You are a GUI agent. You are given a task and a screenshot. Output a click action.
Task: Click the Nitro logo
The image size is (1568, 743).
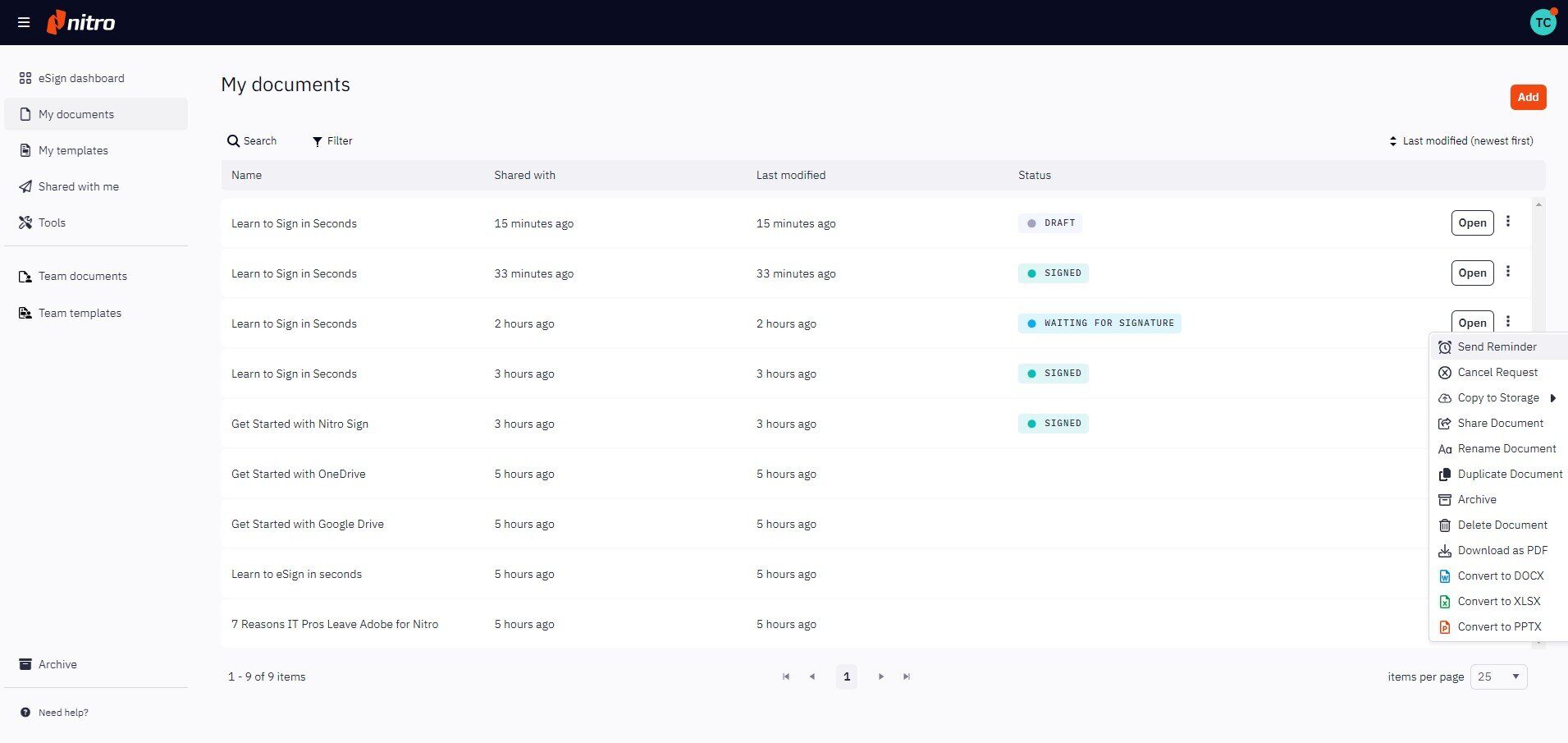tap(81, 22)
